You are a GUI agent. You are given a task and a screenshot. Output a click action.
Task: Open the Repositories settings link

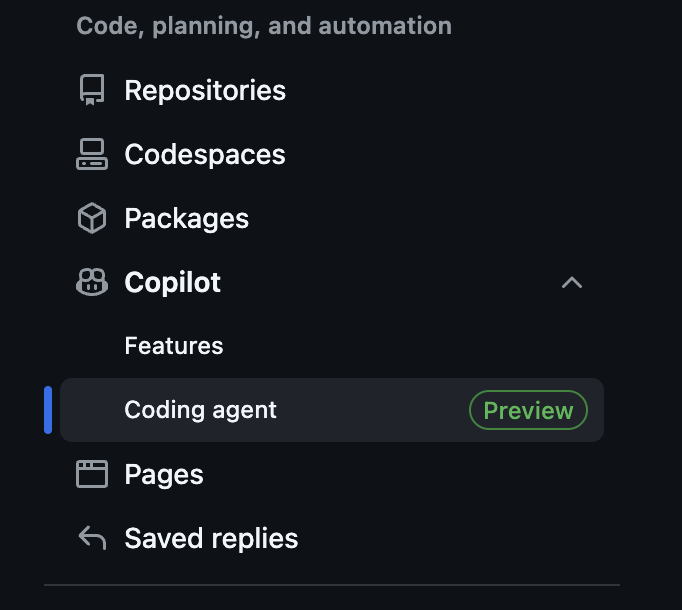(x=205, y=91)
